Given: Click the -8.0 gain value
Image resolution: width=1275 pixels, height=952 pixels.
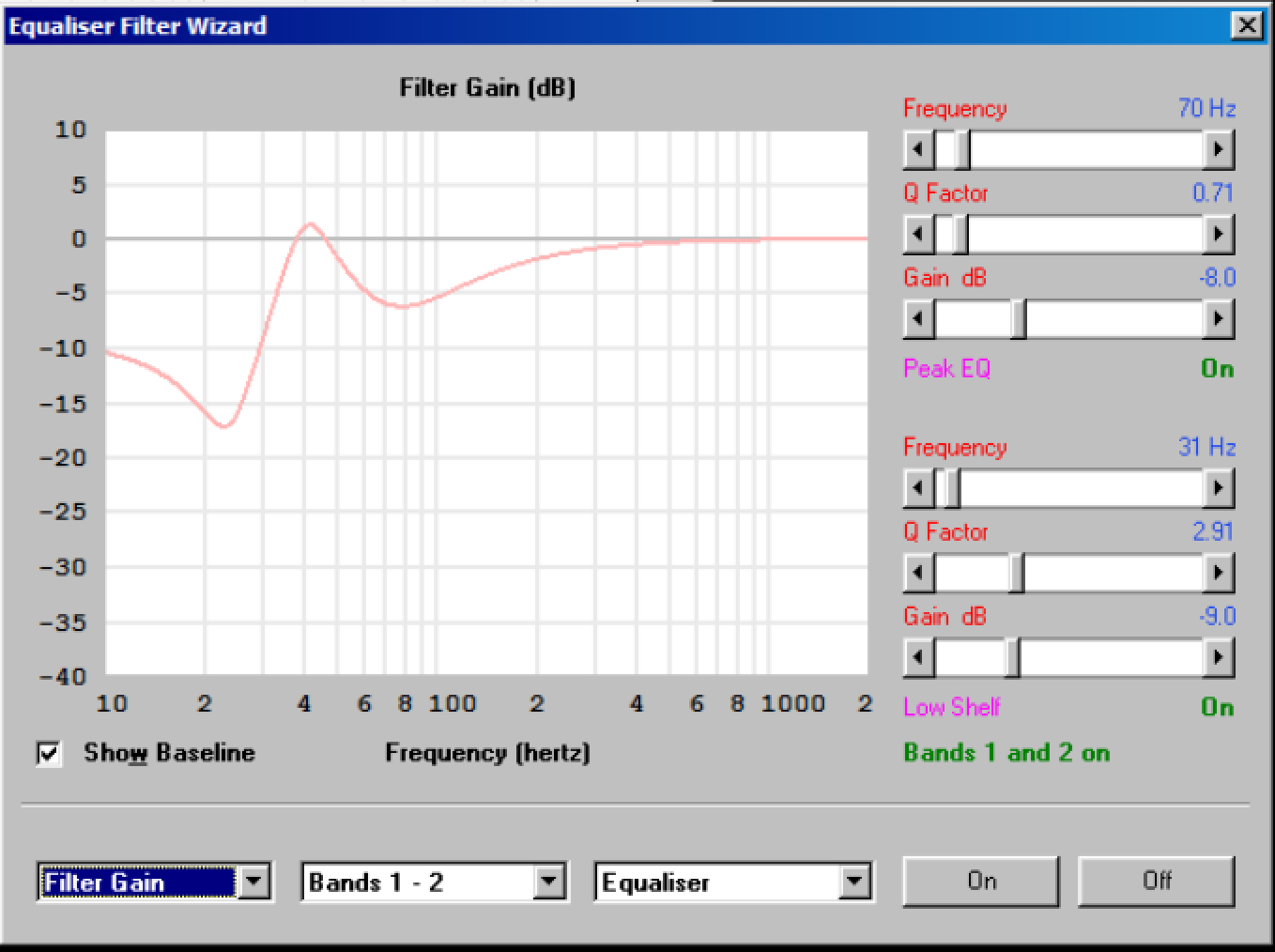Looking at the screenshot, I should 1217,278.
